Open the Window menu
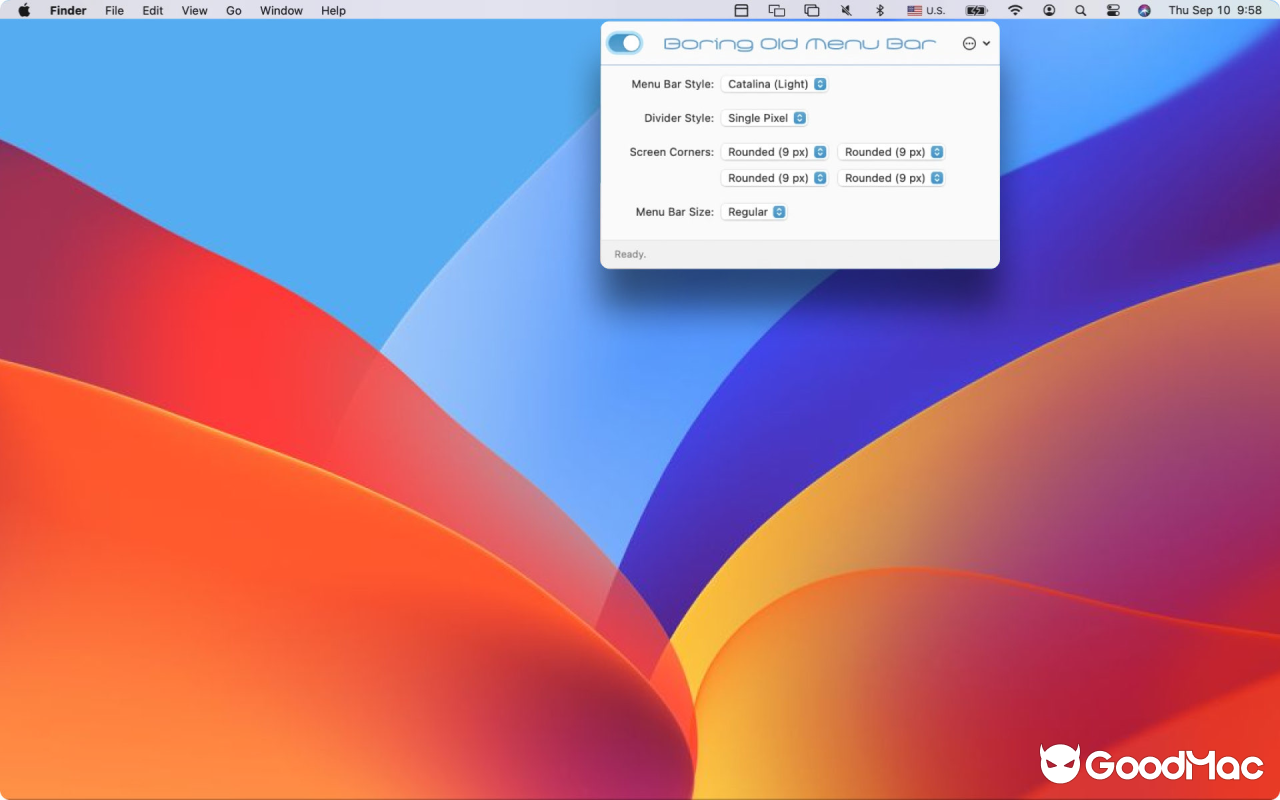Viewport: 1280px width, 800px height. coord(281,10)
